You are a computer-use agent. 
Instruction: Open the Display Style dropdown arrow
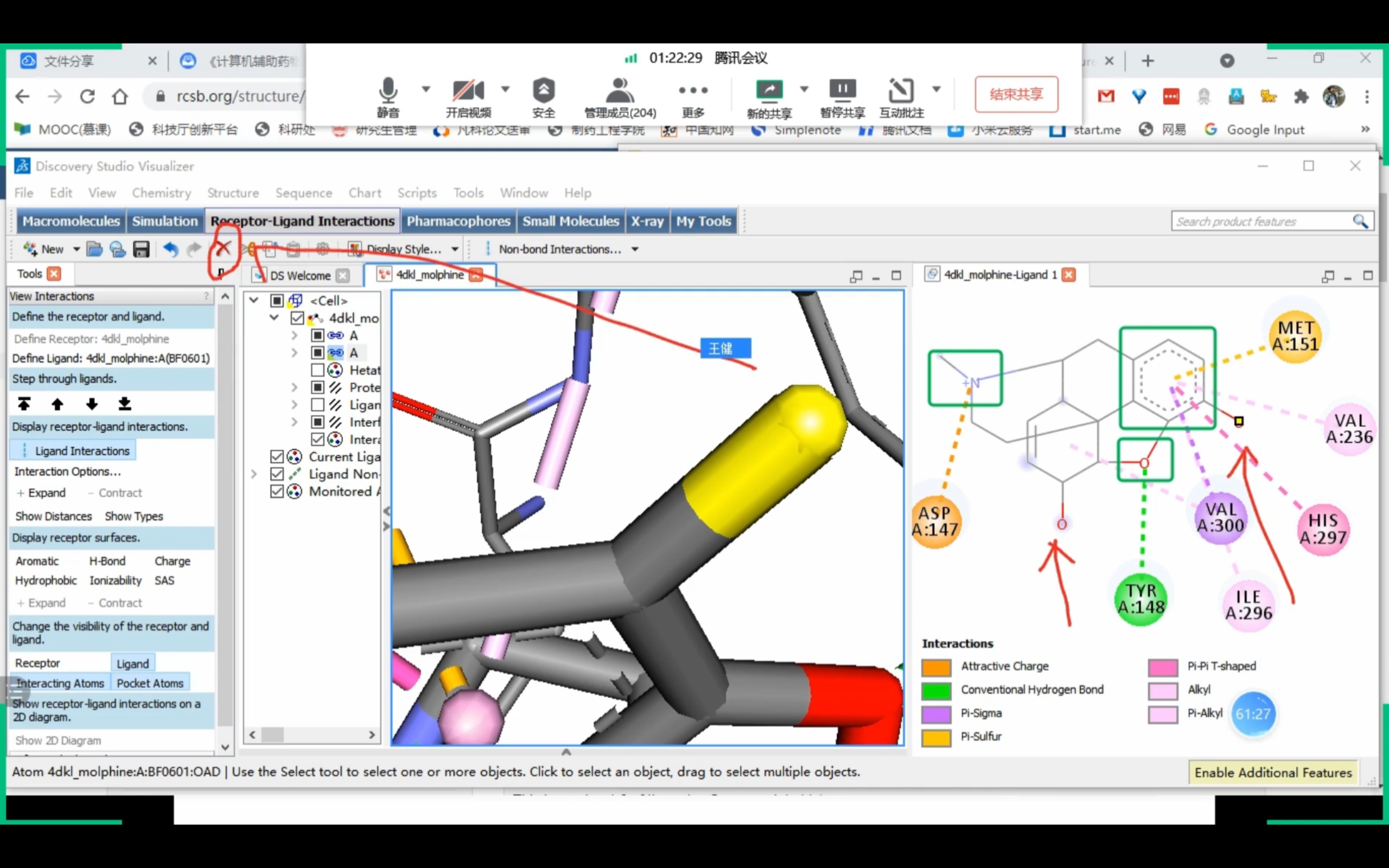point(455,249)
